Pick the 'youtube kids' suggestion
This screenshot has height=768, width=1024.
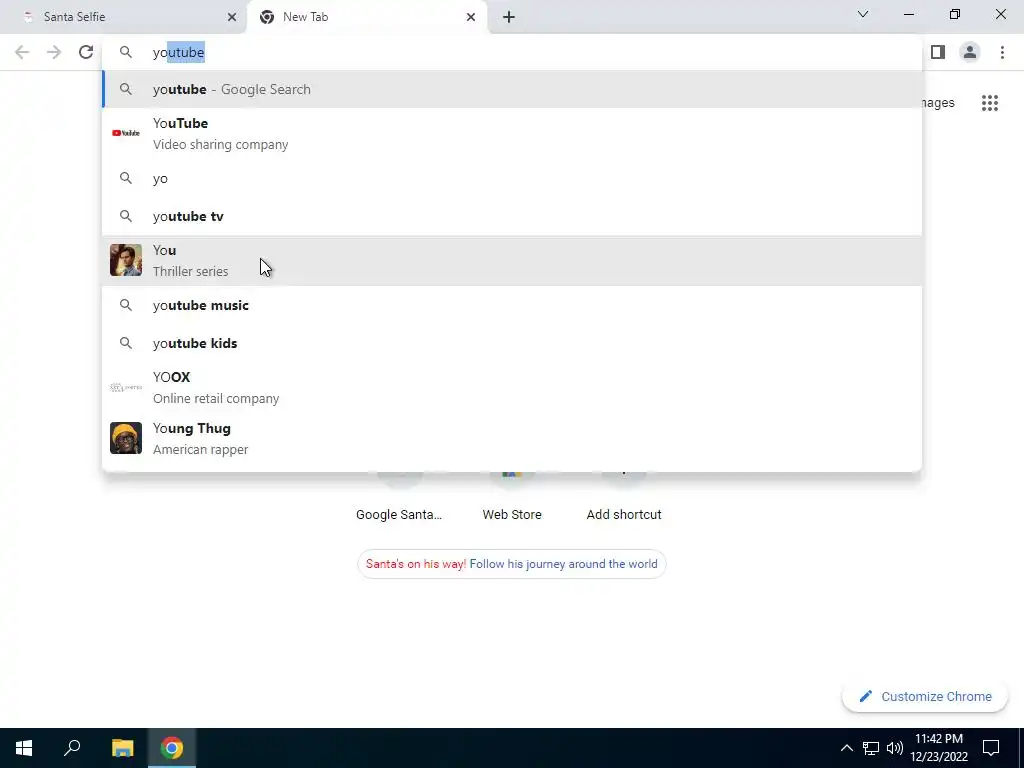point(512,343)
